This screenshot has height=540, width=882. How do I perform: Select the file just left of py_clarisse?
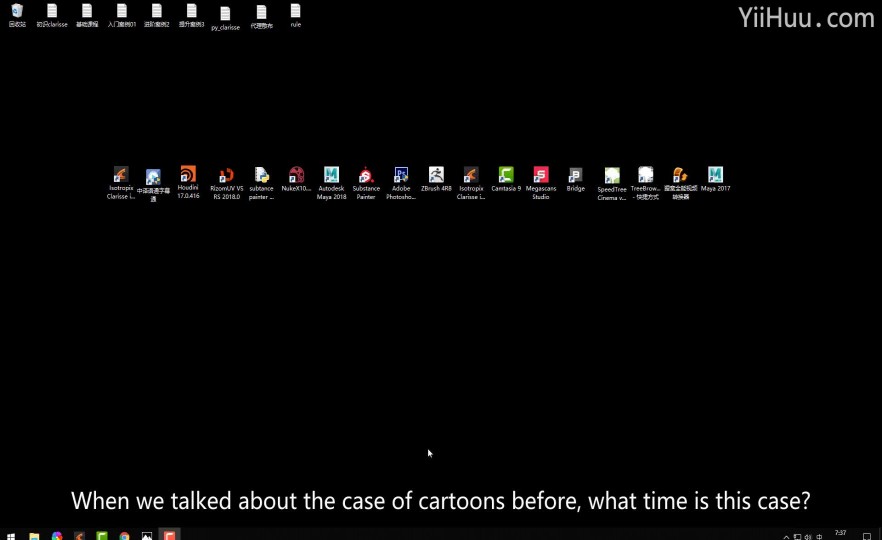click(191, 15)
